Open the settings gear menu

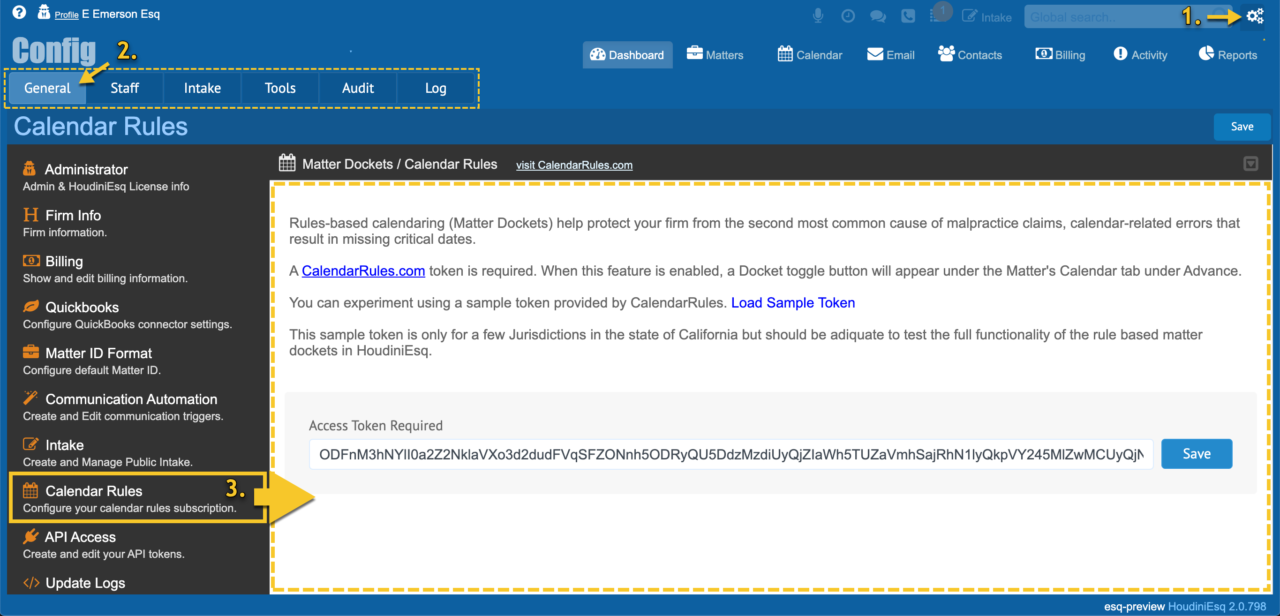pyautogui.click(x=1254, y=16)
